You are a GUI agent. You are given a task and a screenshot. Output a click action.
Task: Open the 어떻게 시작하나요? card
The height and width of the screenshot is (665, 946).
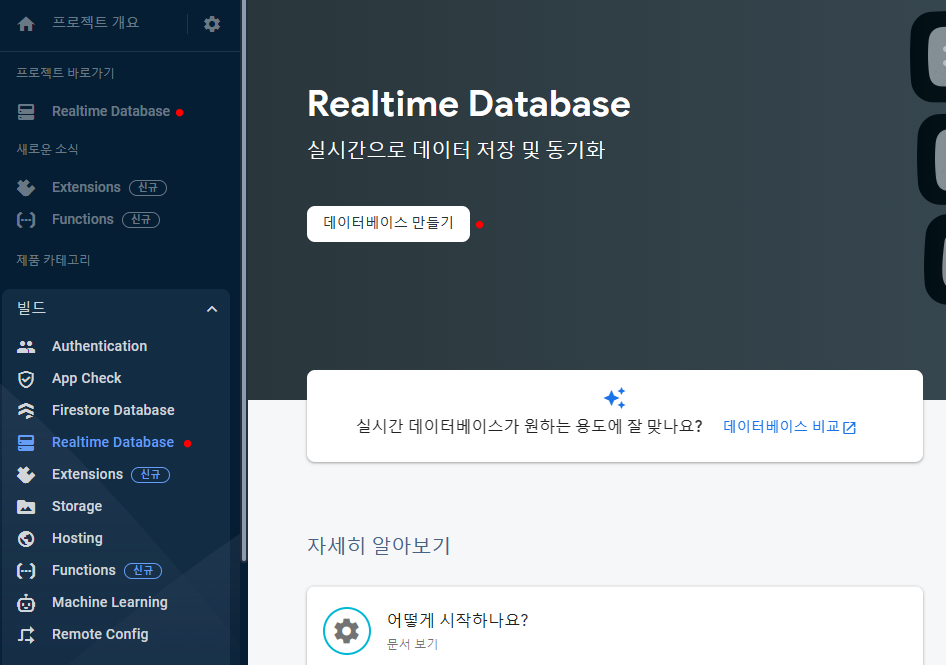coord(615,626)
